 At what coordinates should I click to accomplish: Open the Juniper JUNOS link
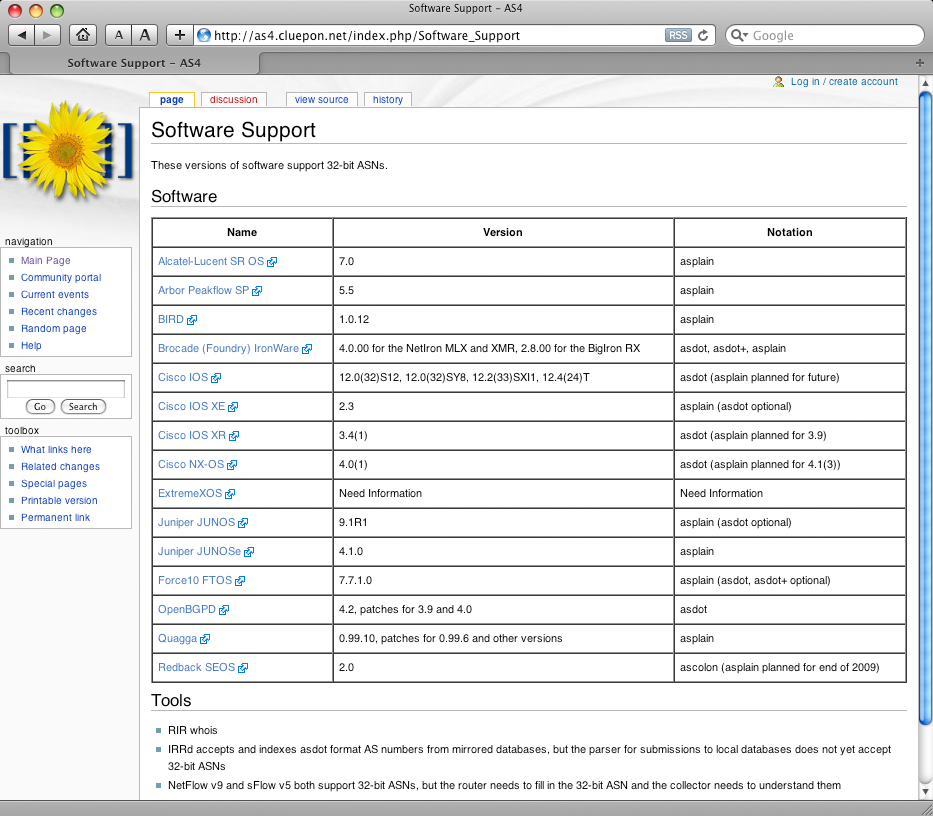tap(196, 522)
